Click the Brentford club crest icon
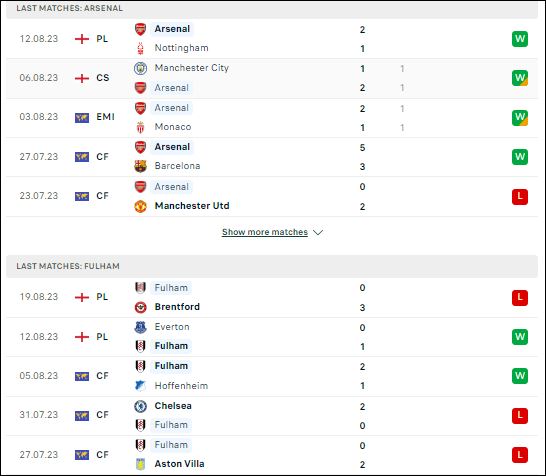 [x=140, y=307]
